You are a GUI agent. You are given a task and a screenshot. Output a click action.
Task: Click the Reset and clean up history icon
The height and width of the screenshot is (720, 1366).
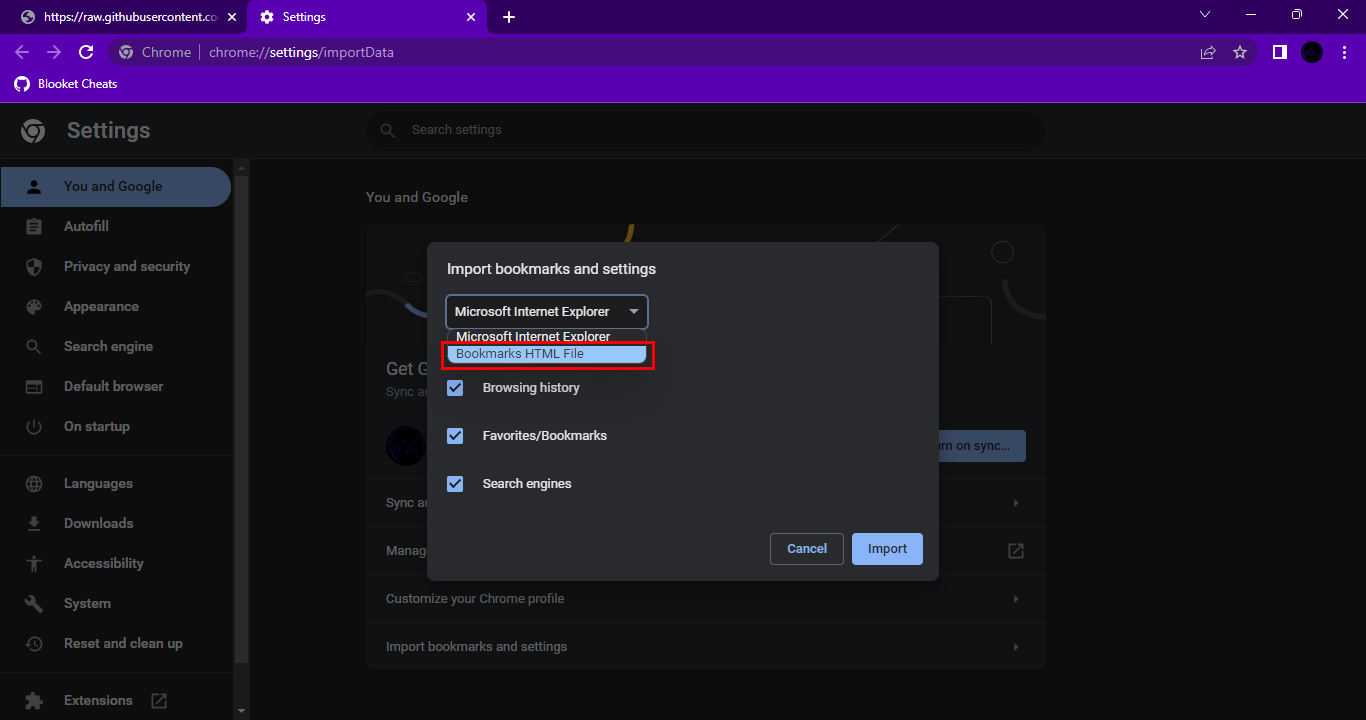34,643
